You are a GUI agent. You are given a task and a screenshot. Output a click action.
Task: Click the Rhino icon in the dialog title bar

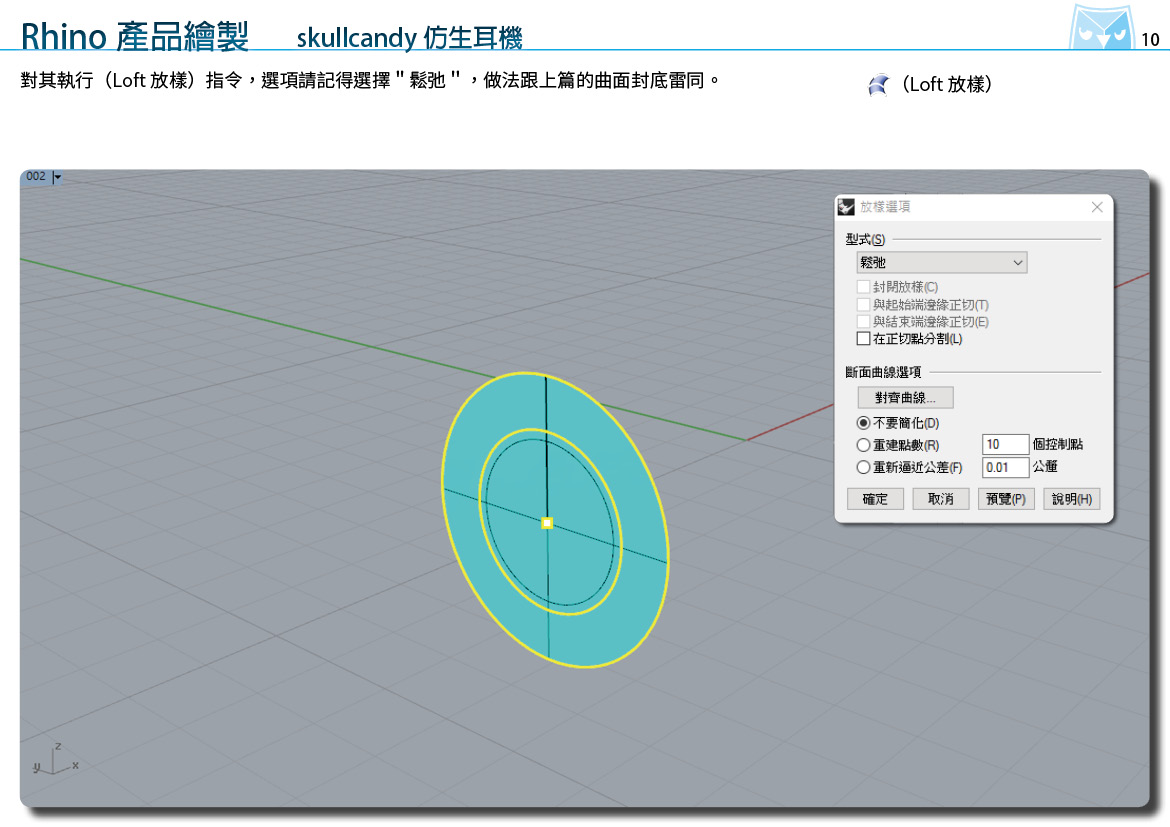point(846,207)
